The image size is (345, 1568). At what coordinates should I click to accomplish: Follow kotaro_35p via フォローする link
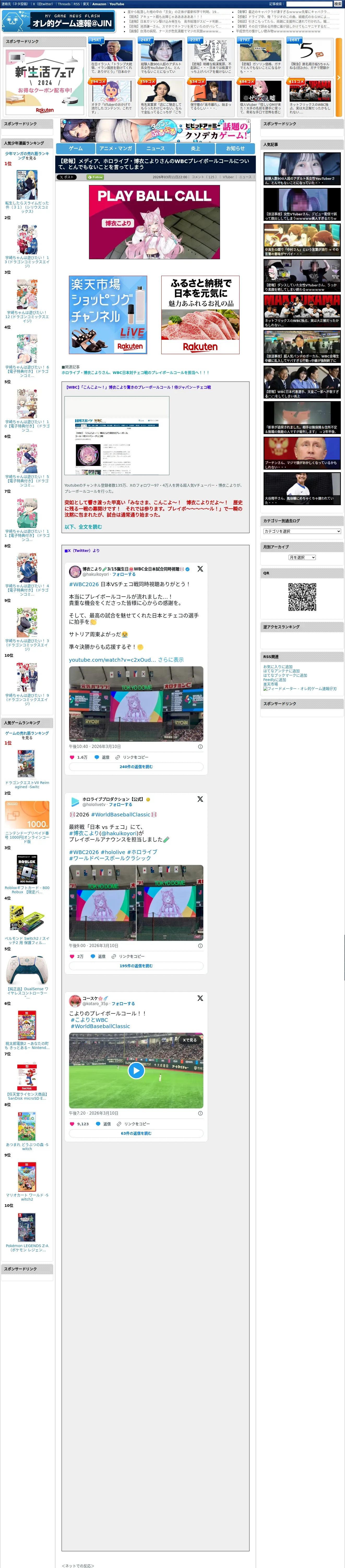[x=123, y=1004]
